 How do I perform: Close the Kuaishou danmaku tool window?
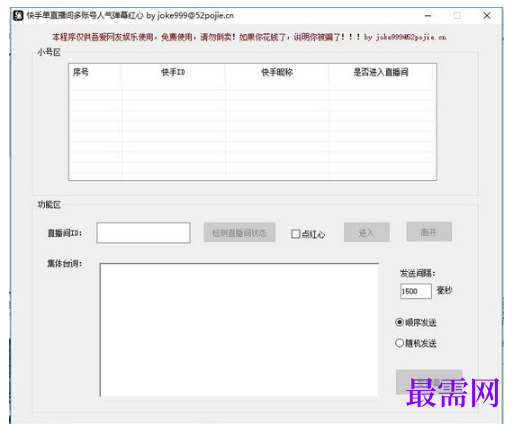point(487,16)
